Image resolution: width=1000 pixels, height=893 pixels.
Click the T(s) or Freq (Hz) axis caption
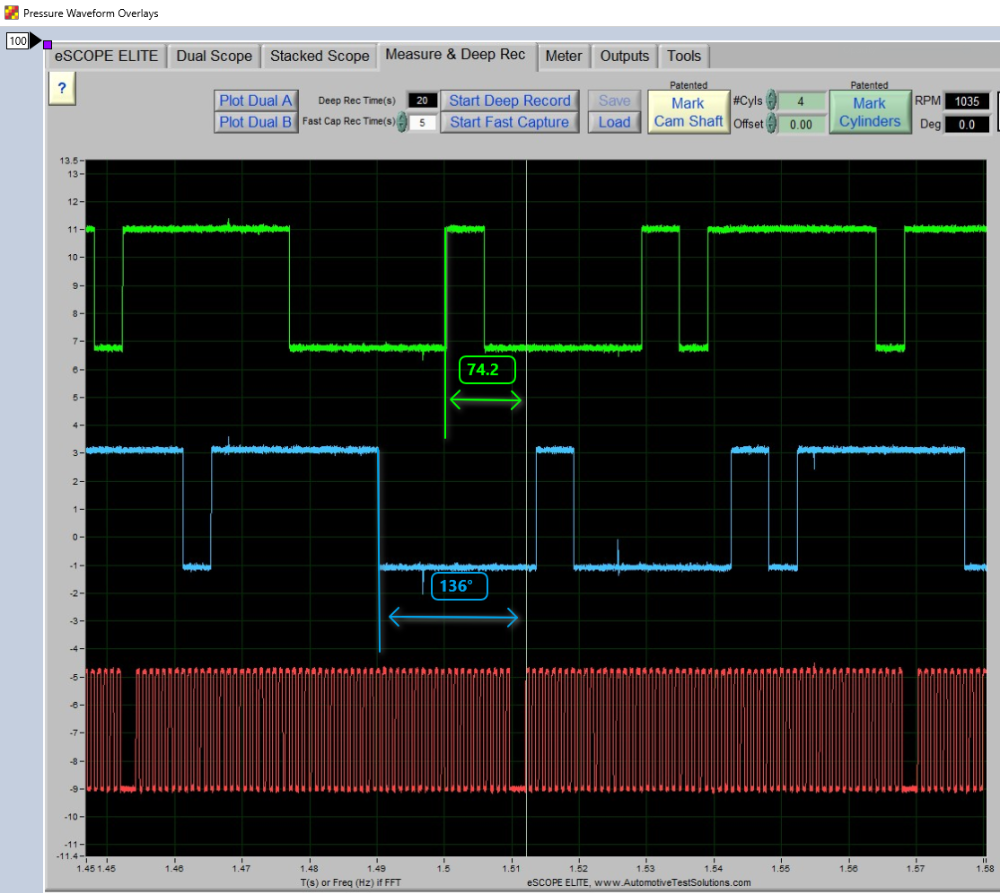pos(351,883)
